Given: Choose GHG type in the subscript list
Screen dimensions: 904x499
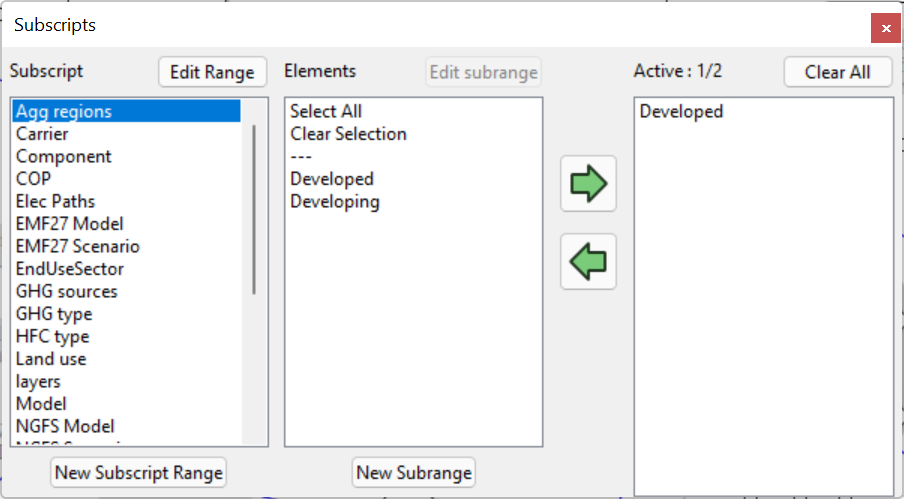Looking at the screenshot, I should point(54,314).
